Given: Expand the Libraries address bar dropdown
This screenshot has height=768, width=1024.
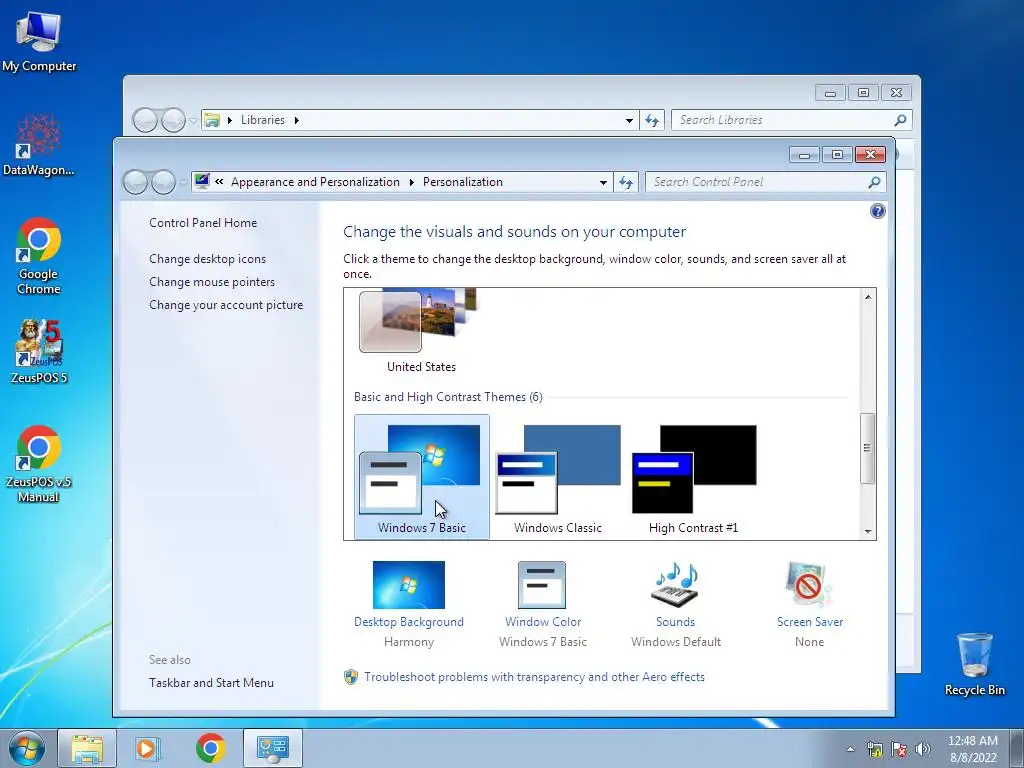Looking at the screenshot, I should tap(629, 120).
